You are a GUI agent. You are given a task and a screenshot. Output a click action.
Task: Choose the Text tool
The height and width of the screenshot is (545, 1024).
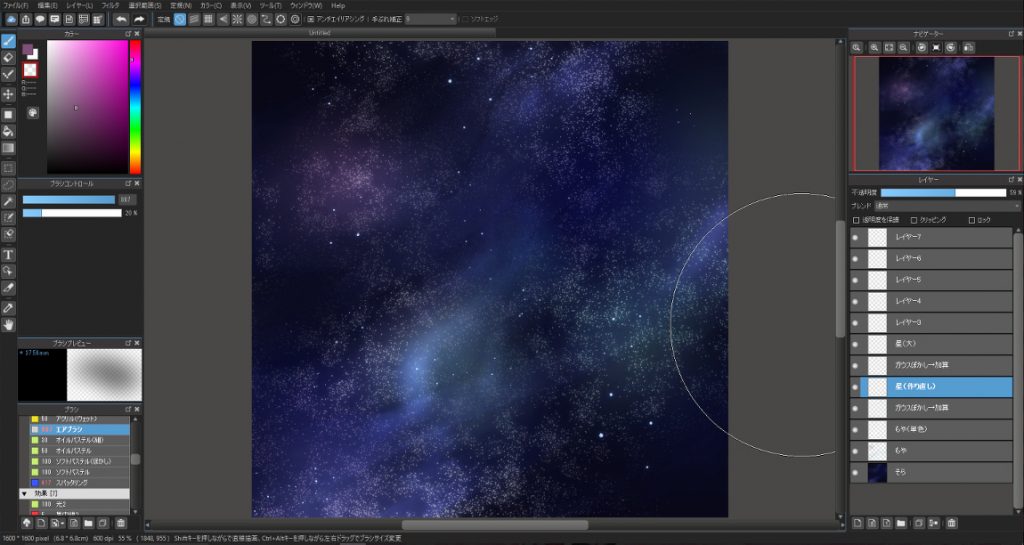pos(8,254)
